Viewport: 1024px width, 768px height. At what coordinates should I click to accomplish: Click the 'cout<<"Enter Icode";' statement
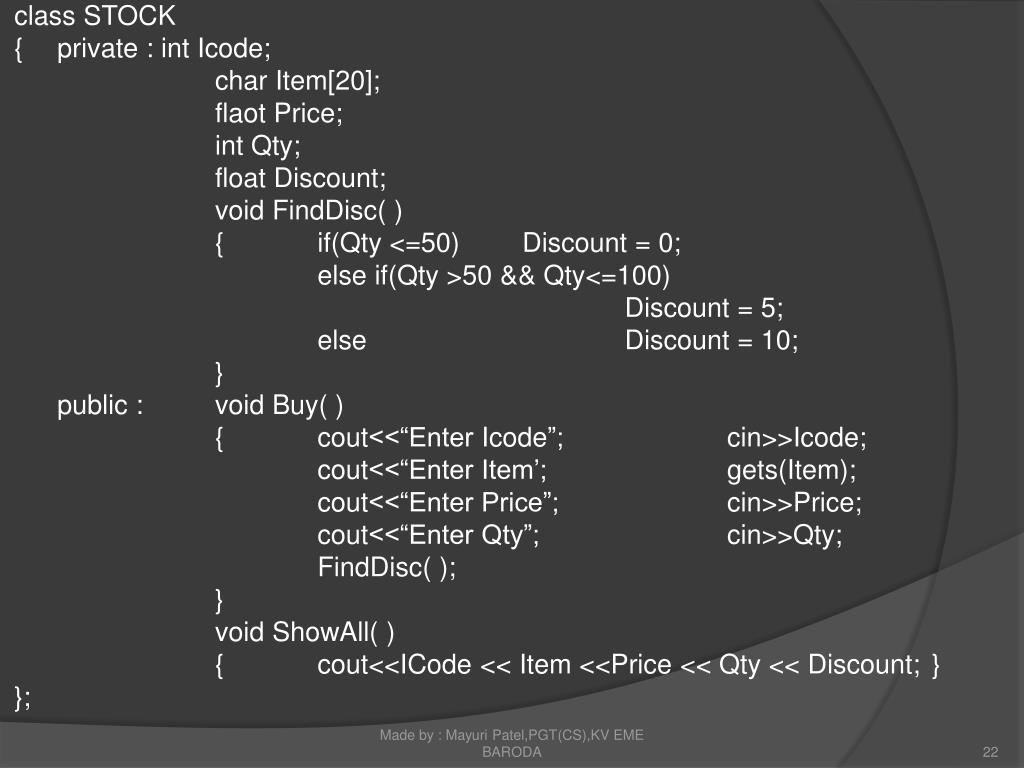click(440, 438)
